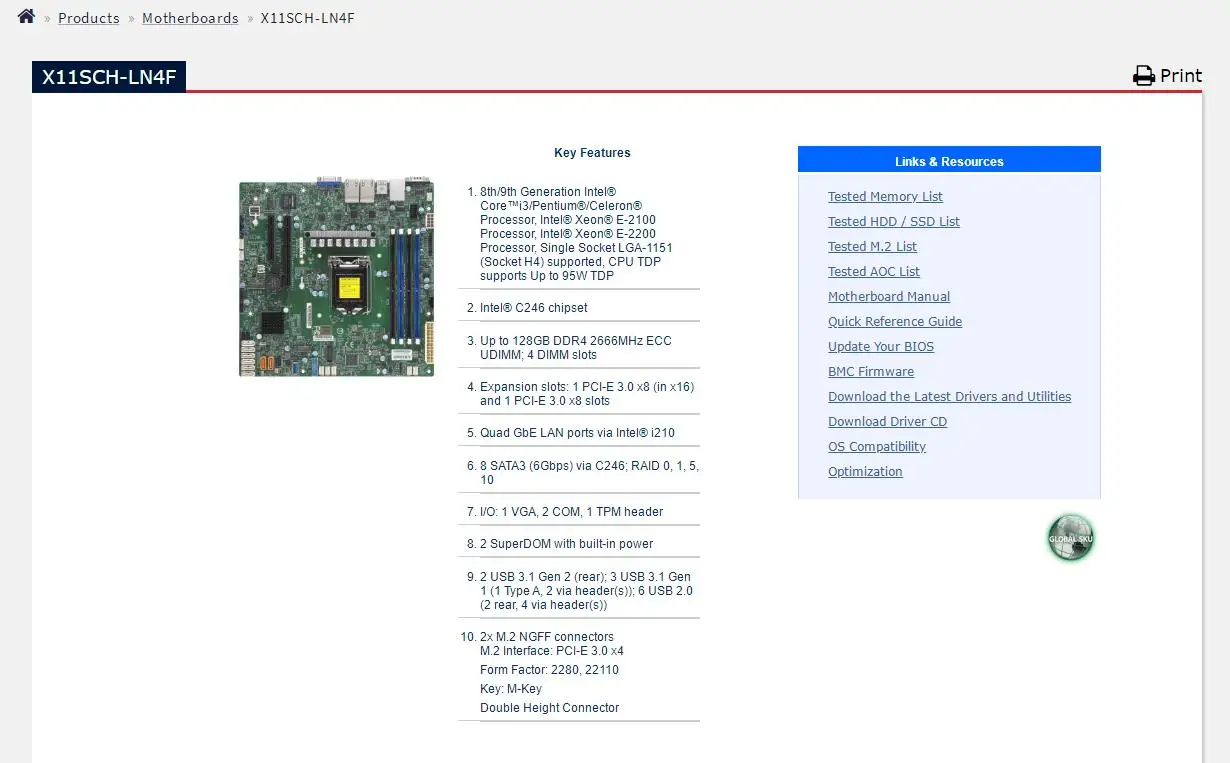
Task: Open the Tested AOC List link
Action: (x=874, y=272)
